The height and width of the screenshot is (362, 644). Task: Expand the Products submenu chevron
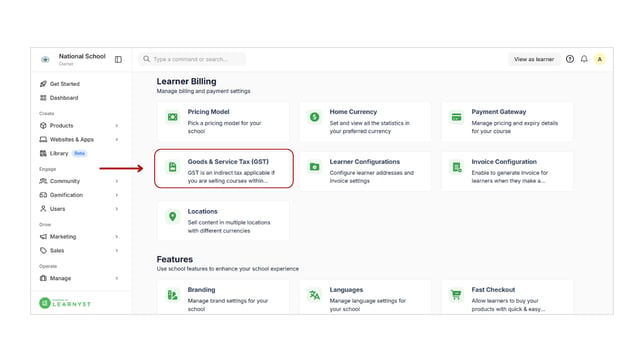pos(117,125)
